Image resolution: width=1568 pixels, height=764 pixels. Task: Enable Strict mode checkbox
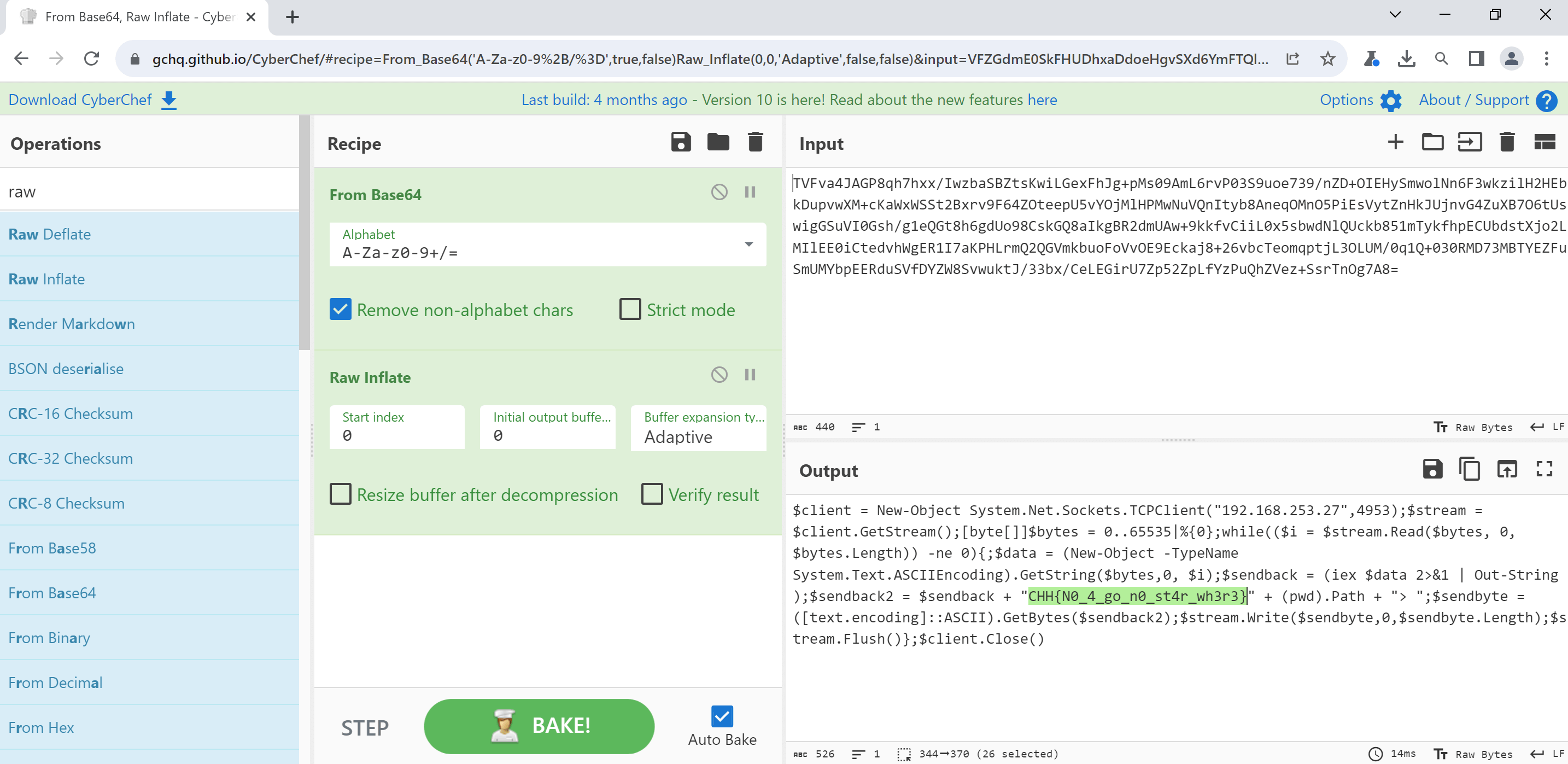click(630, 309)
